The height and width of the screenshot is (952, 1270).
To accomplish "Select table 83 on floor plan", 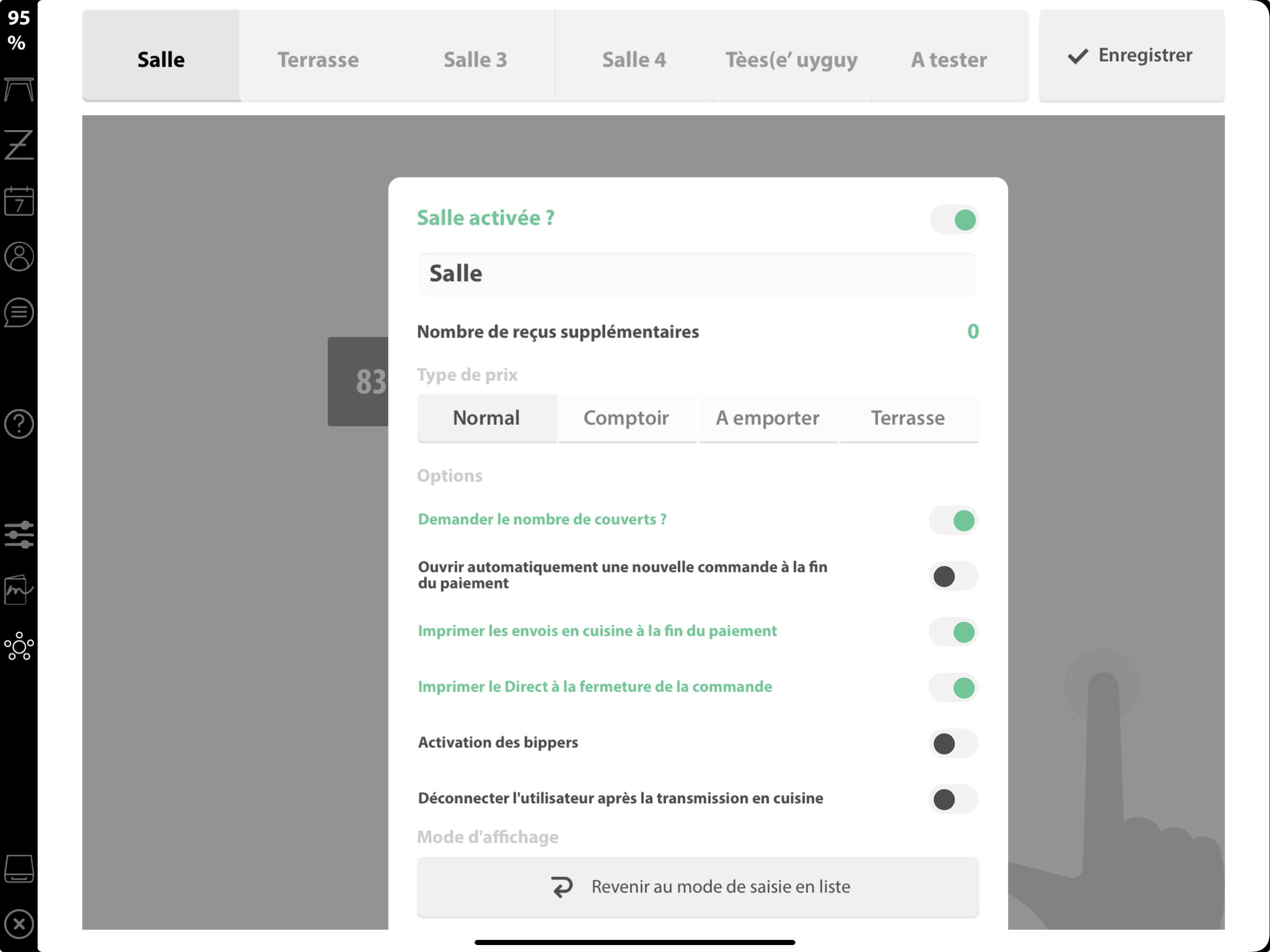I will [358, 381].
